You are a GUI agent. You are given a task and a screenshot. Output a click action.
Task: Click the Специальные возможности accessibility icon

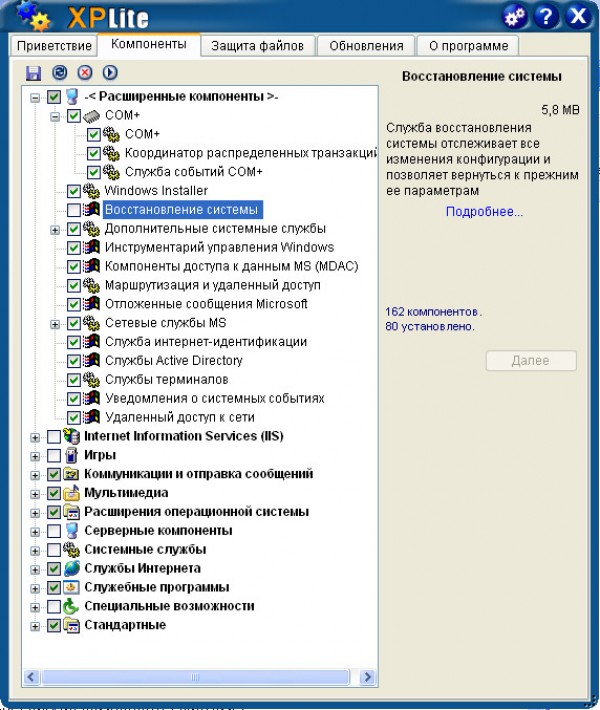coord(72,606)
